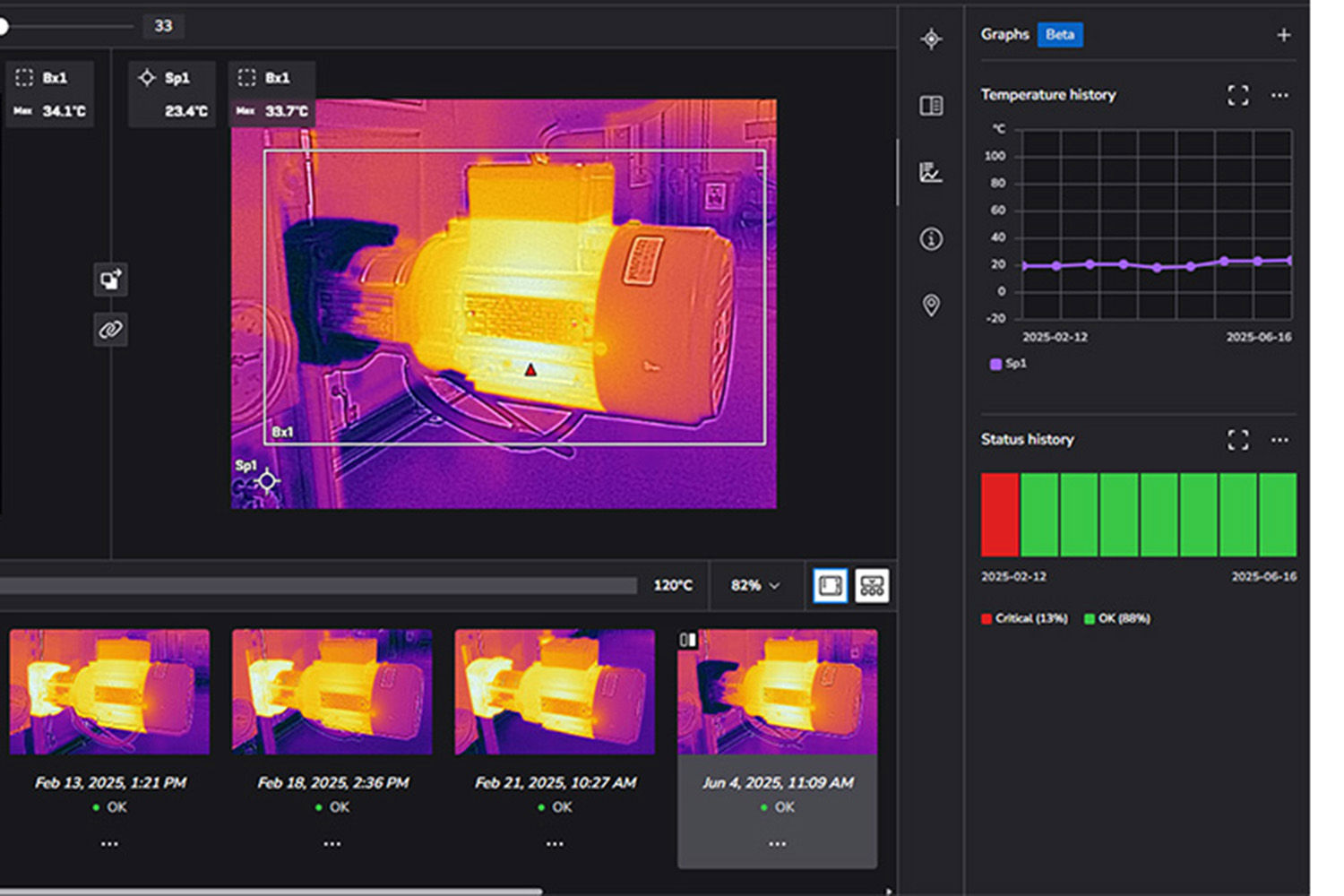
Task: Expand Status history graph to fullscreen
Action: [x=1237, y=440]
